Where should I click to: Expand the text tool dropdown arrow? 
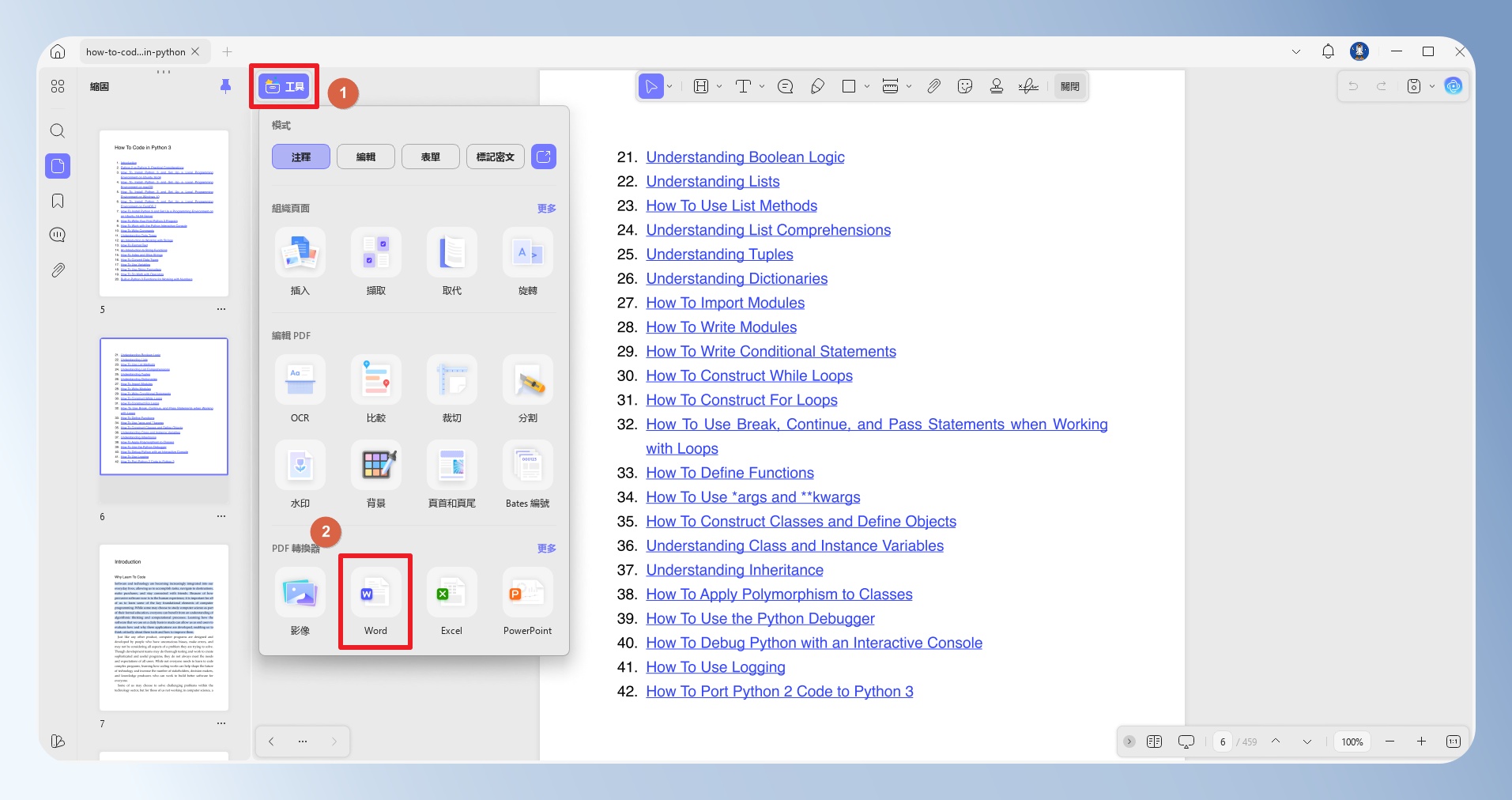point(762,86)
